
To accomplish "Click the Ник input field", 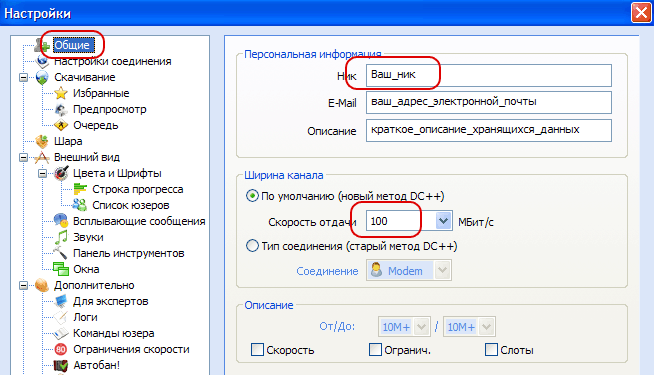I will [489, 75].
